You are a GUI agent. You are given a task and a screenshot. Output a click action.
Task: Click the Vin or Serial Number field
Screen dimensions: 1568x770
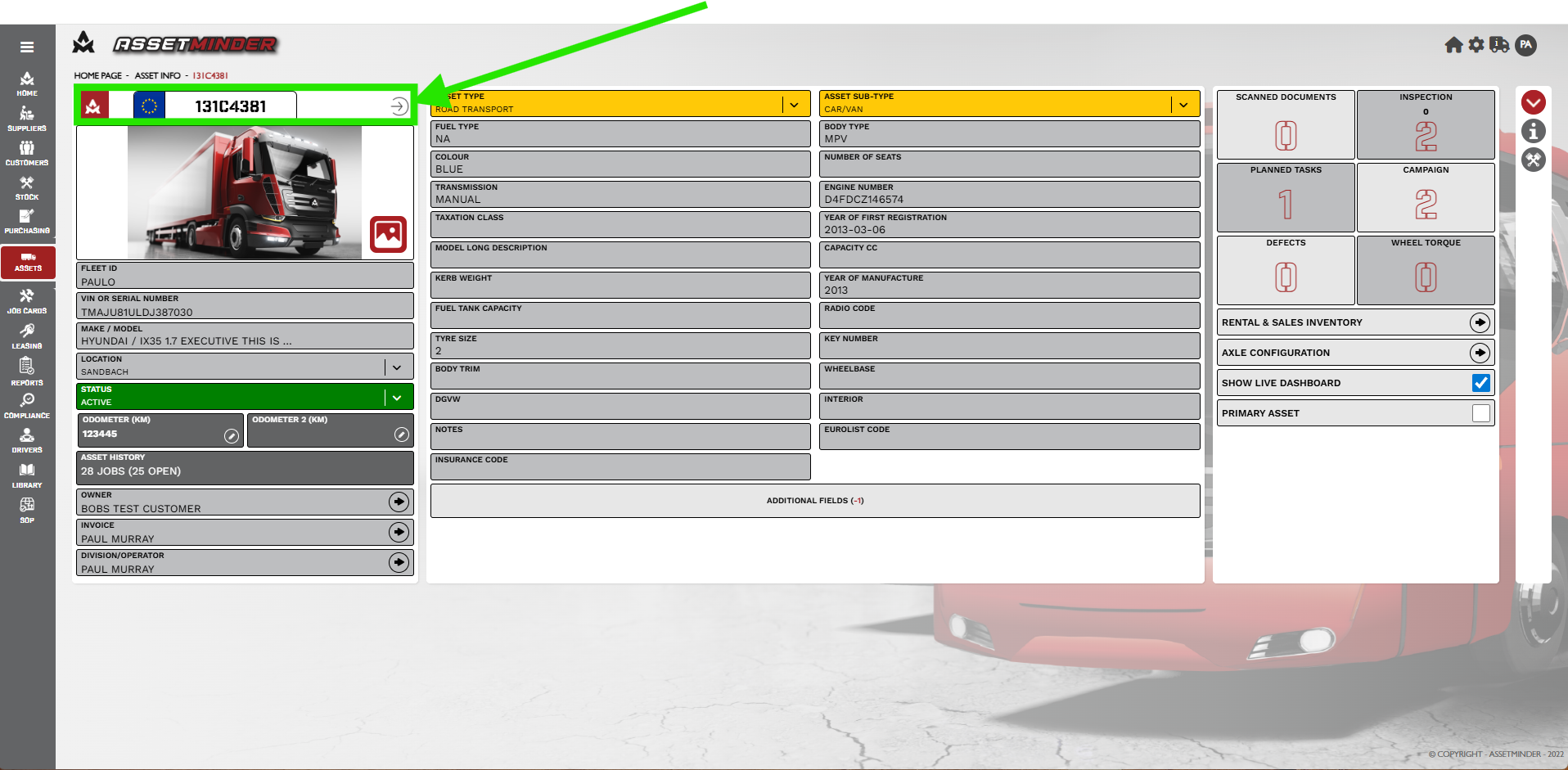(245, 306)
